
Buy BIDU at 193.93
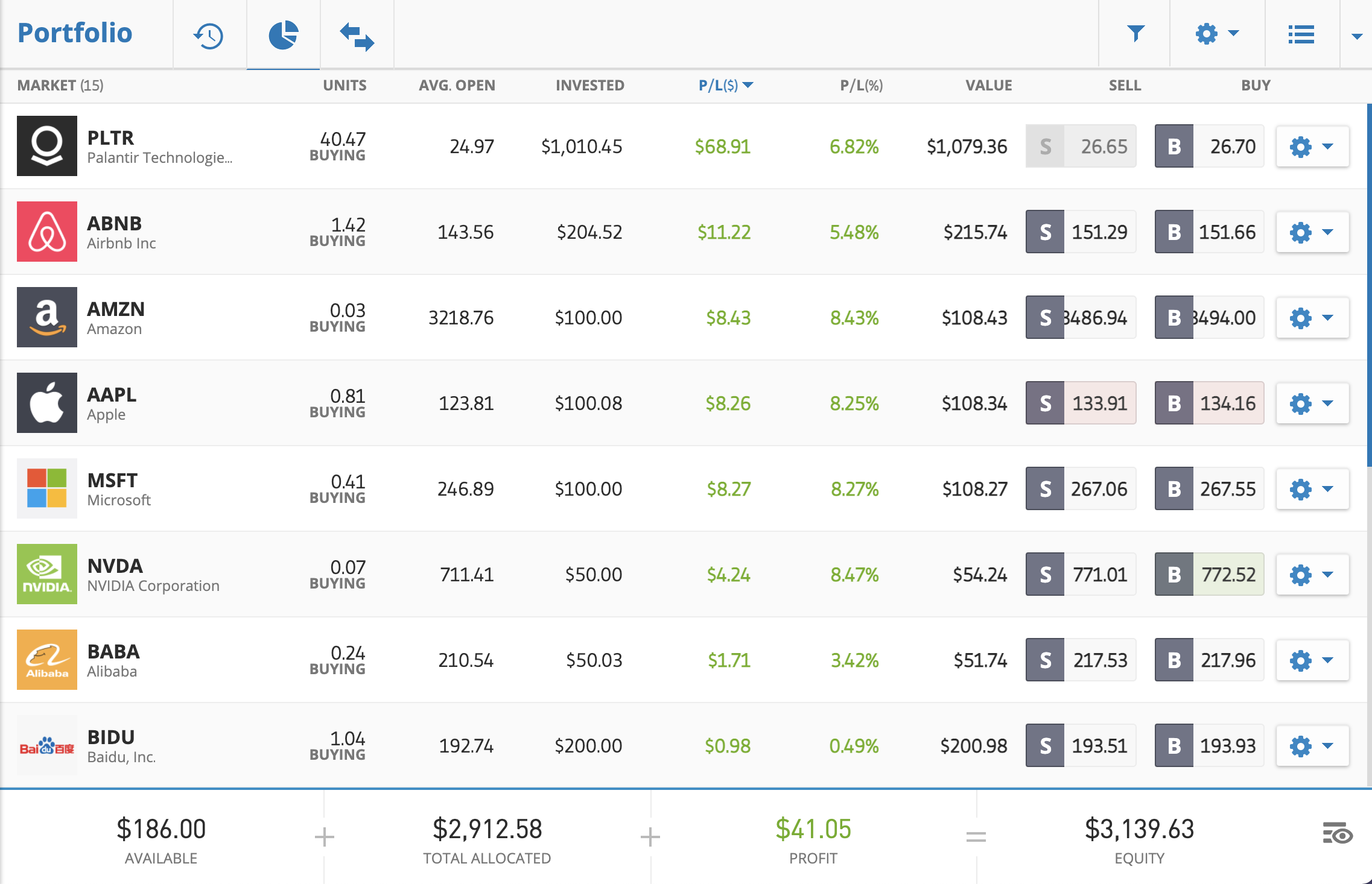(x=1209, y=745)
